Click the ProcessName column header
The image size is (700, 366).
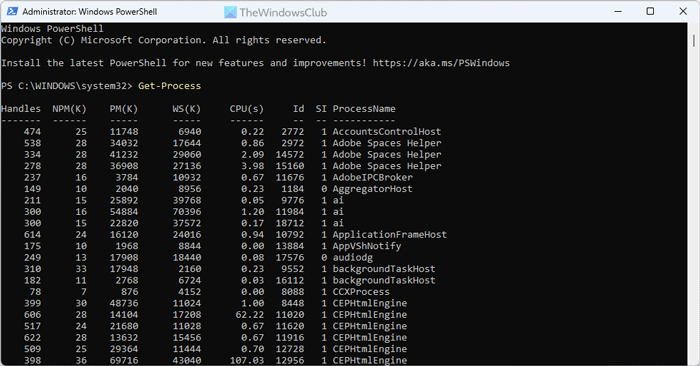pyautogui.click(x=364, y=108)
